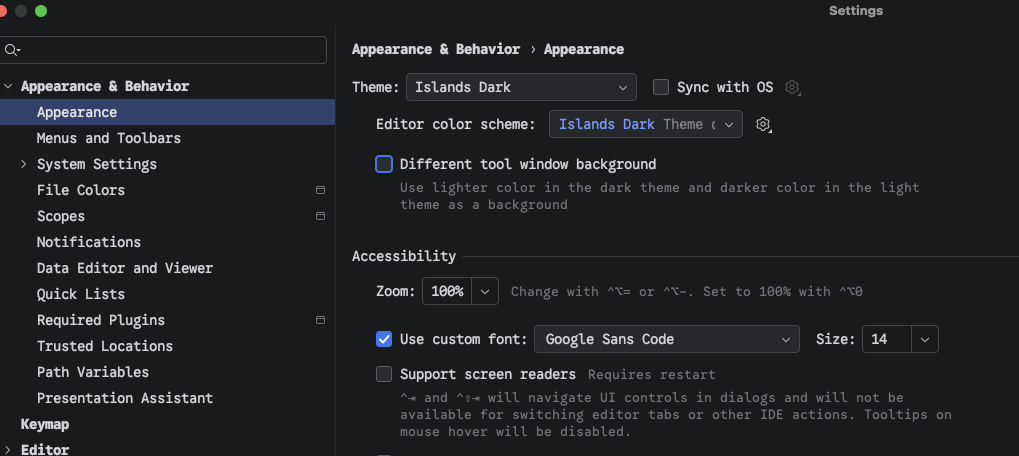This screenshot has width=1019, height=456.
Task: Select Menus and Toolbars in sidebar
Action: [x=109, y=138]
